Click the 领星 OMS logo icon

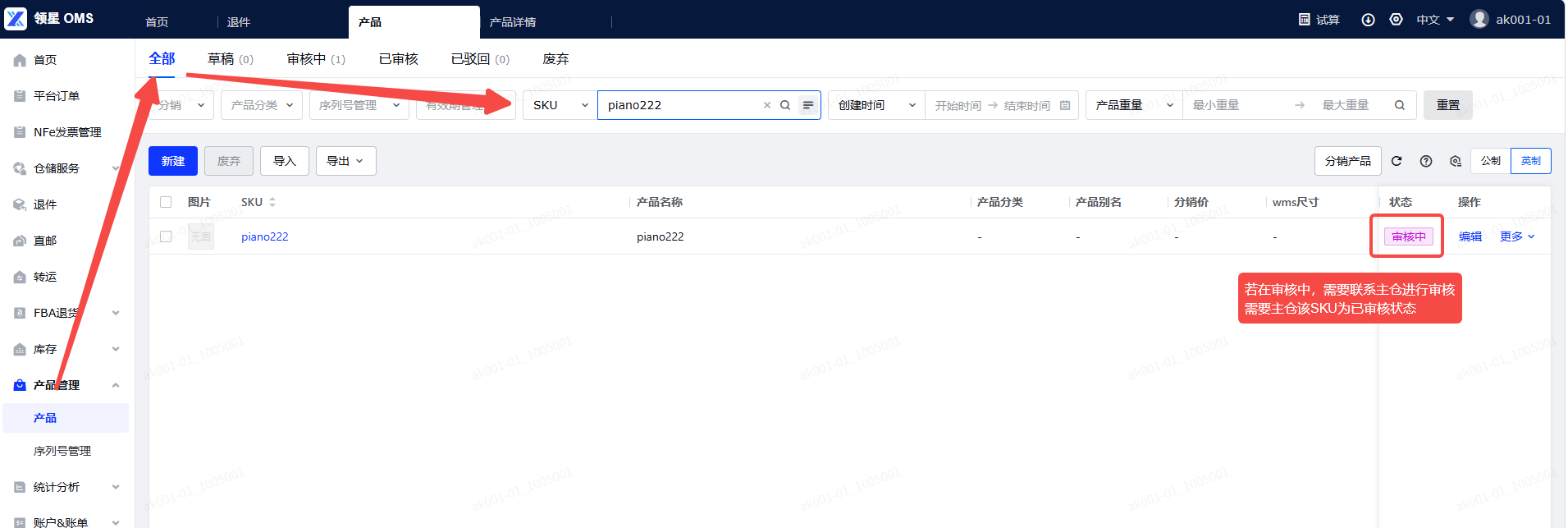pyautogui.click(x=16, y=18)
